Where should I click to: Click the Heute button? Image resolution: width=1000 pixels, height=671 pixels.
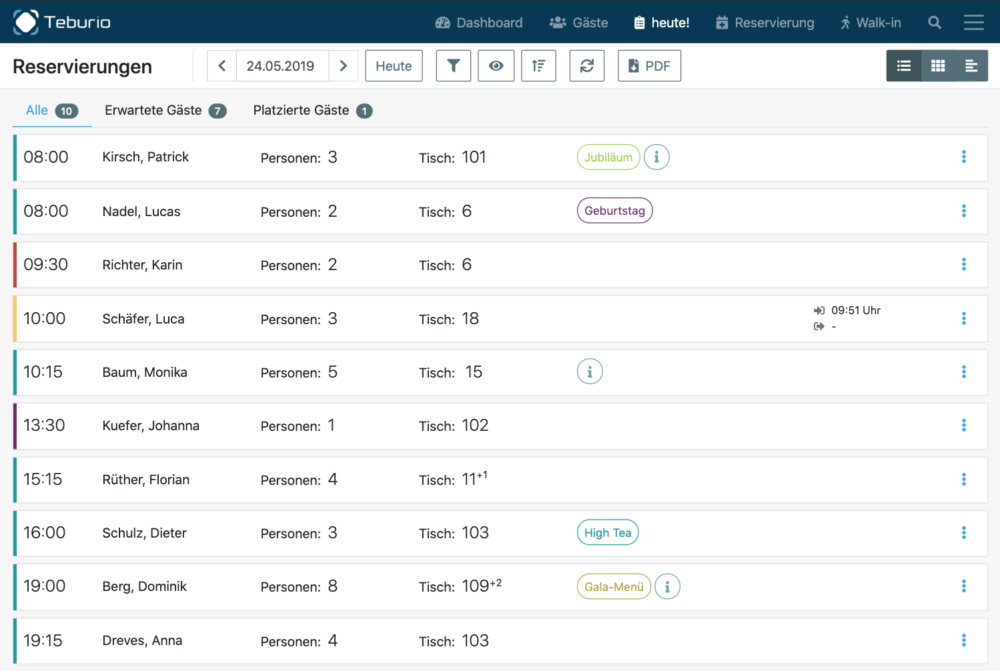point(394,66)
